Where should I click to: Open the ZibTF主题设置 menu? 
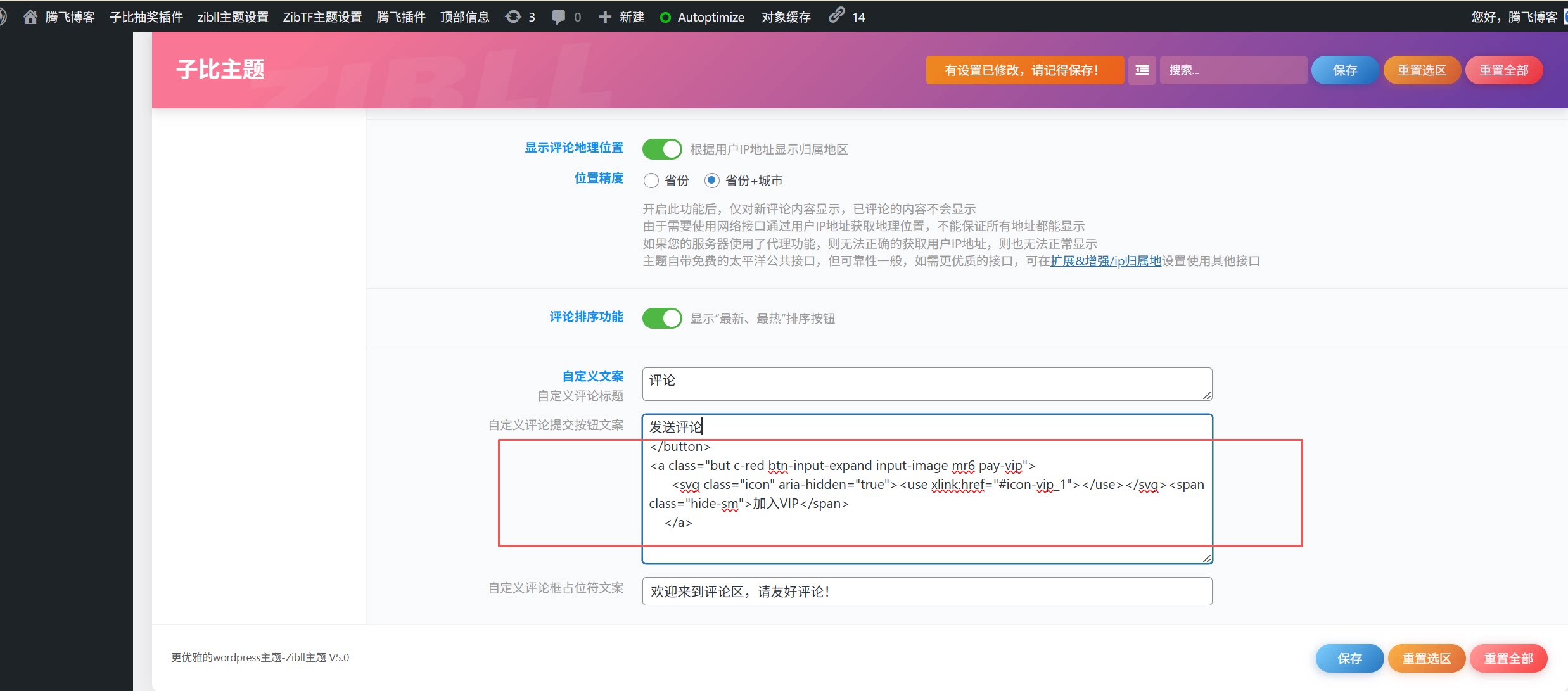(322, 17)
